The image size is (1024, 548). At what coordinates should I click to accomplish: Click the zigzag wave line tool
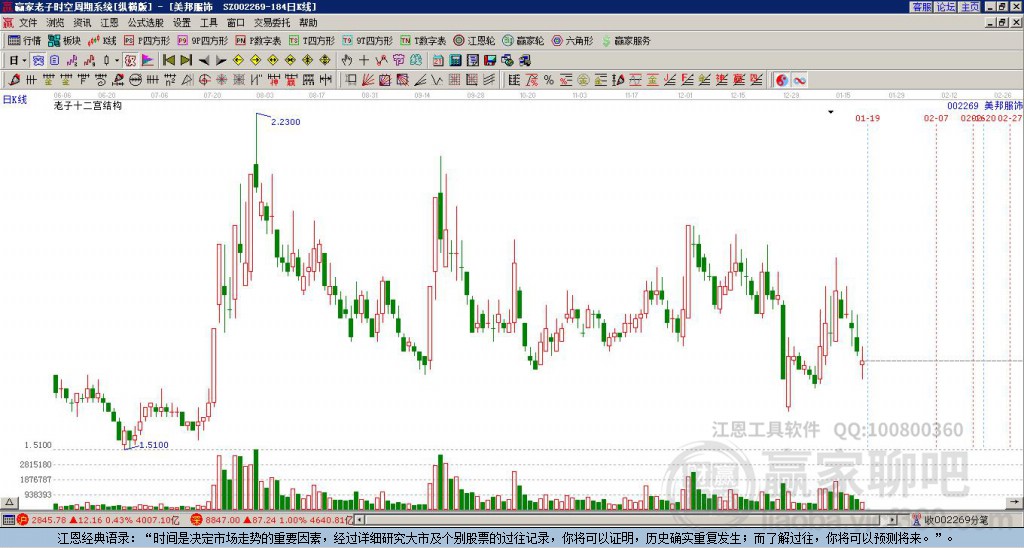tap(381, 61)
